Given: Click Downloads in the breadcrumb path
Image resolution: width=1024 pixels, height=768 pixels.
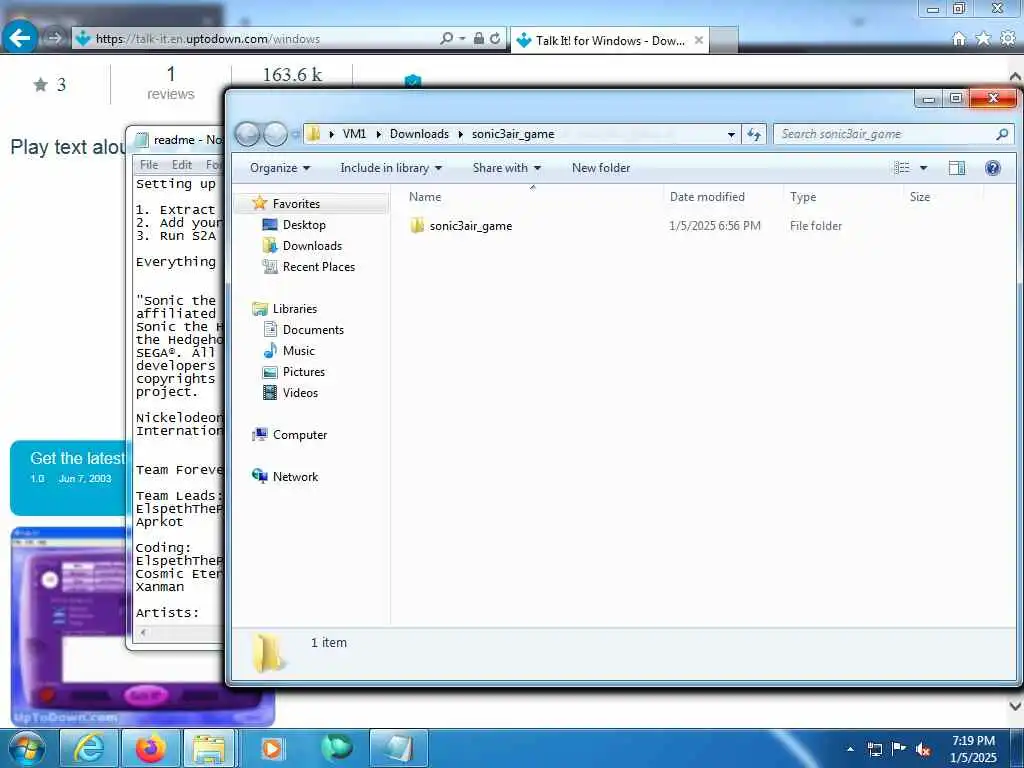Looking at the screenshot, I should [419, 134].
